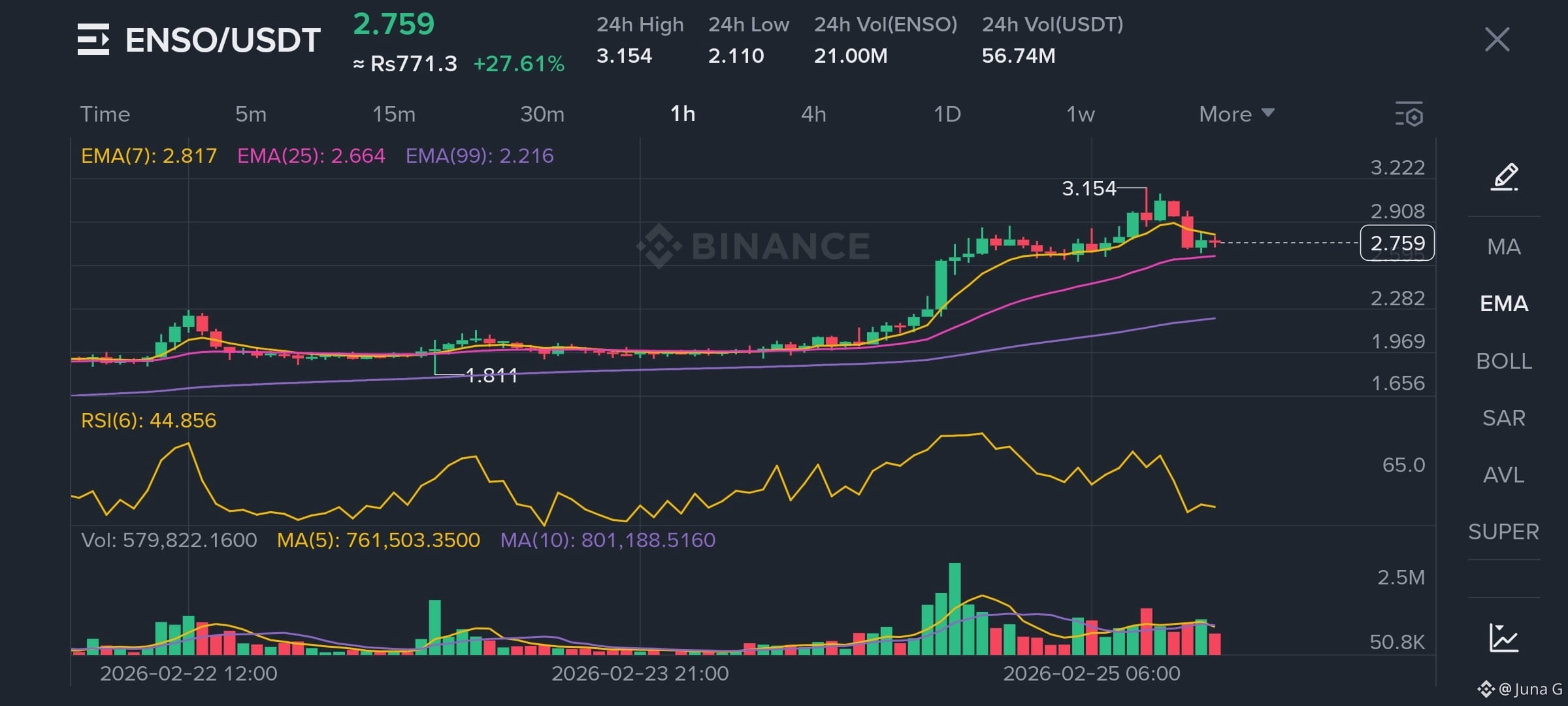The height and width of the screenshot is (706, 1568).
Task: Open the line chart indicators icon
Action: tap(1504, 637)
